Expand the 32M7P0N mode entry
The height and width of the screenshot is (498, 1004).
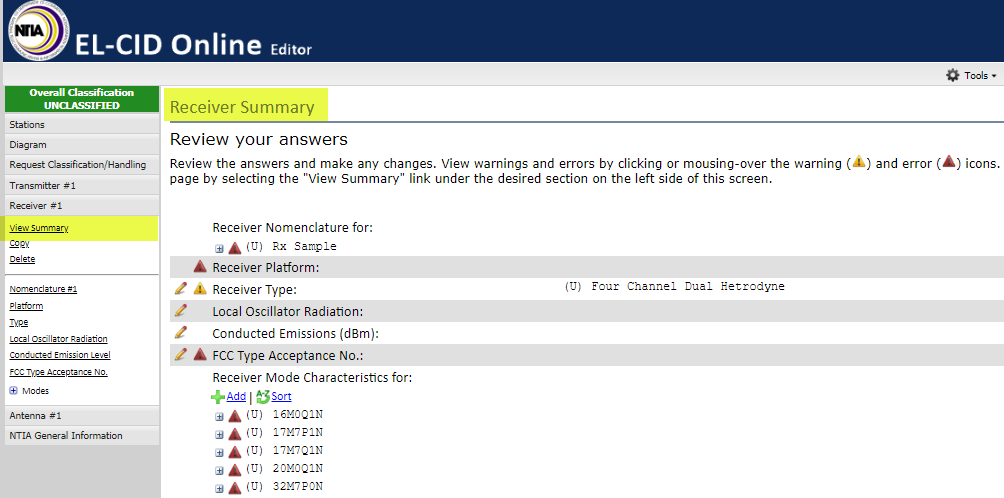[220, 488]
